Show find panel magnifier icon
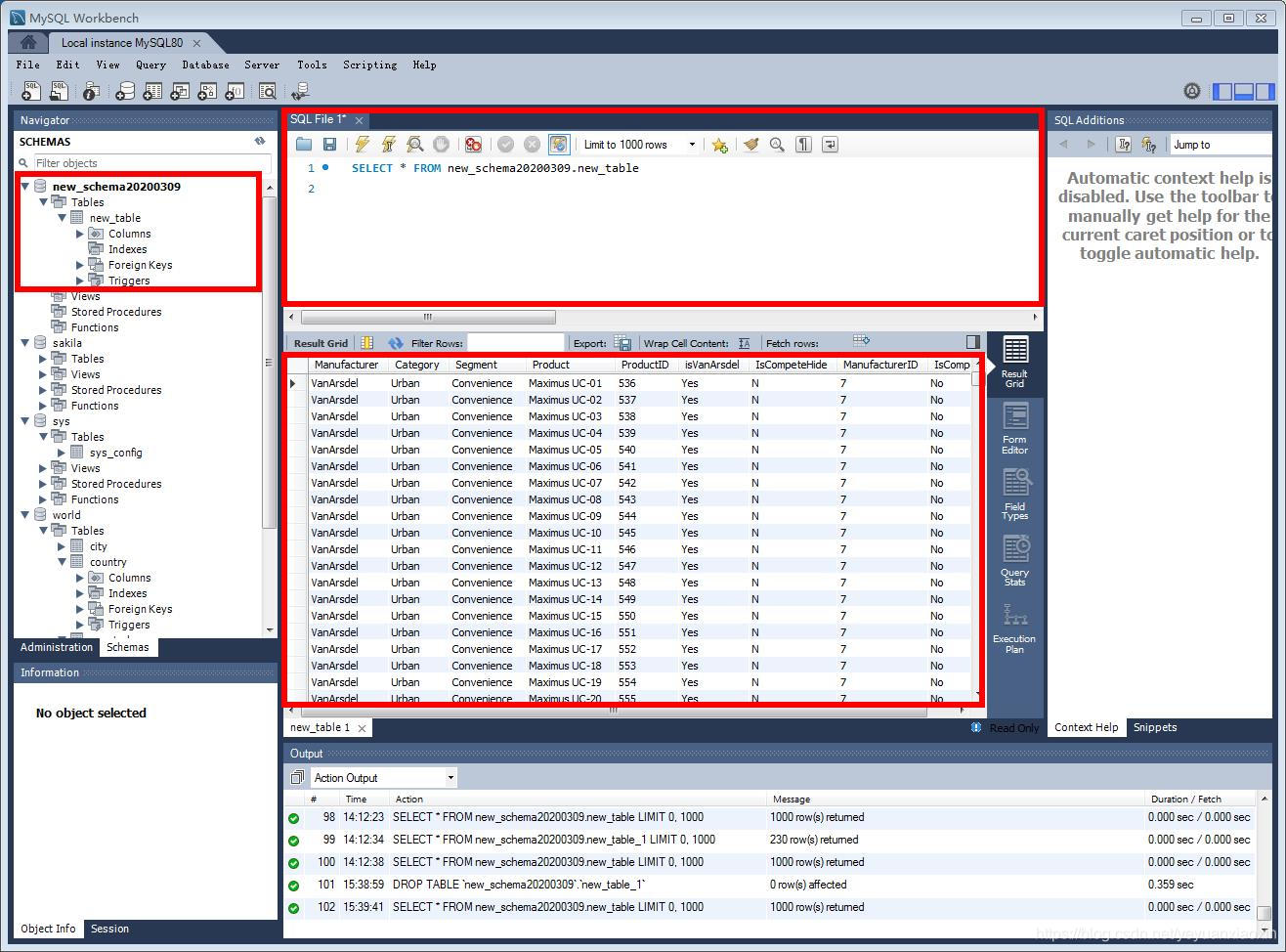This screenshot has width=1286, height=952. click(777, 145)
